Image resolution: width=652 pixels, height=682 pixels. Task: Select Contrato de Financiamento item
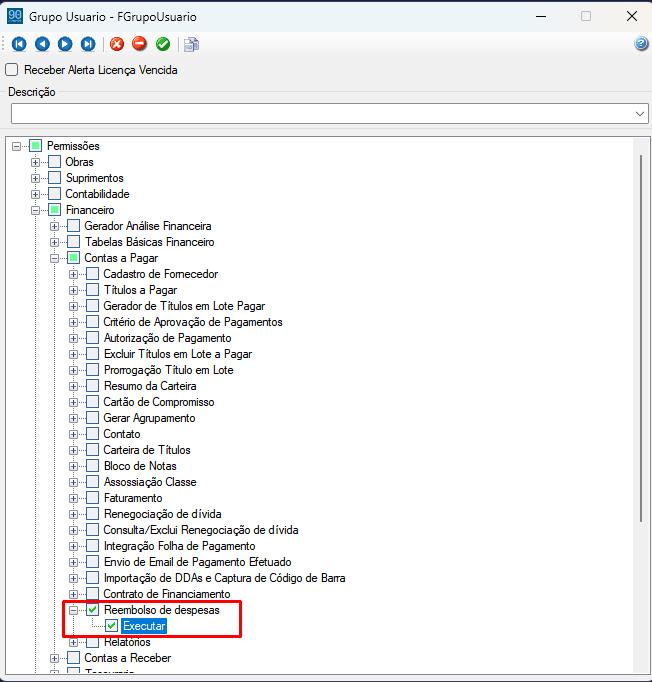167,594
